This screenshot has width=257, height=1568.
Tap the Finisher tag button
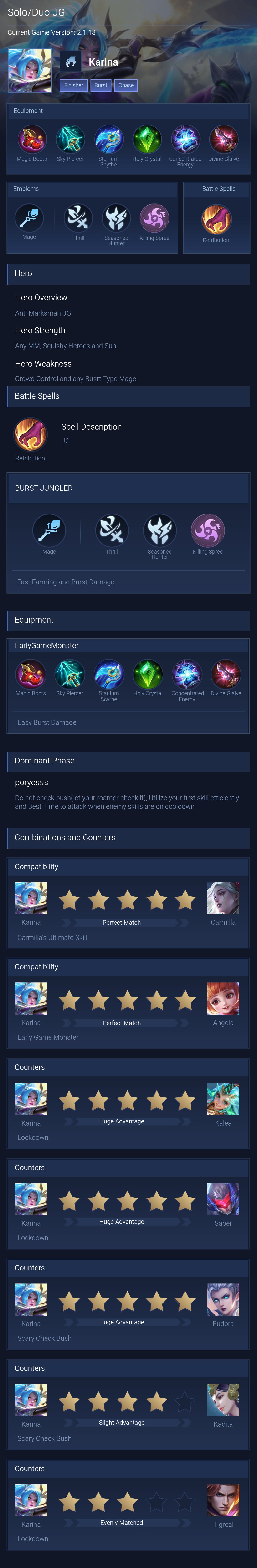[x=74, y=85]
